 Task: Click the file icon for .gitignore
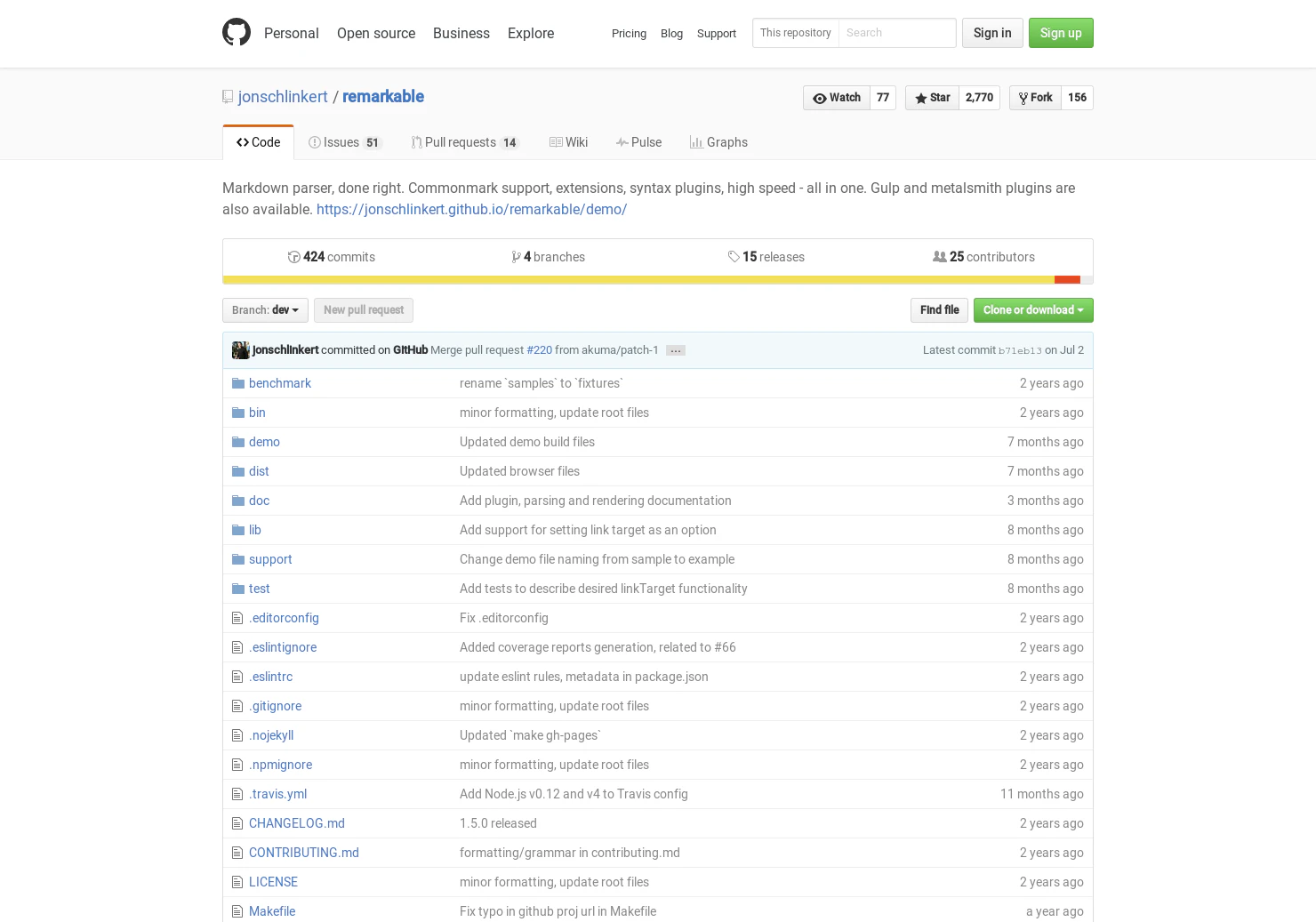(x=237, y=706)
